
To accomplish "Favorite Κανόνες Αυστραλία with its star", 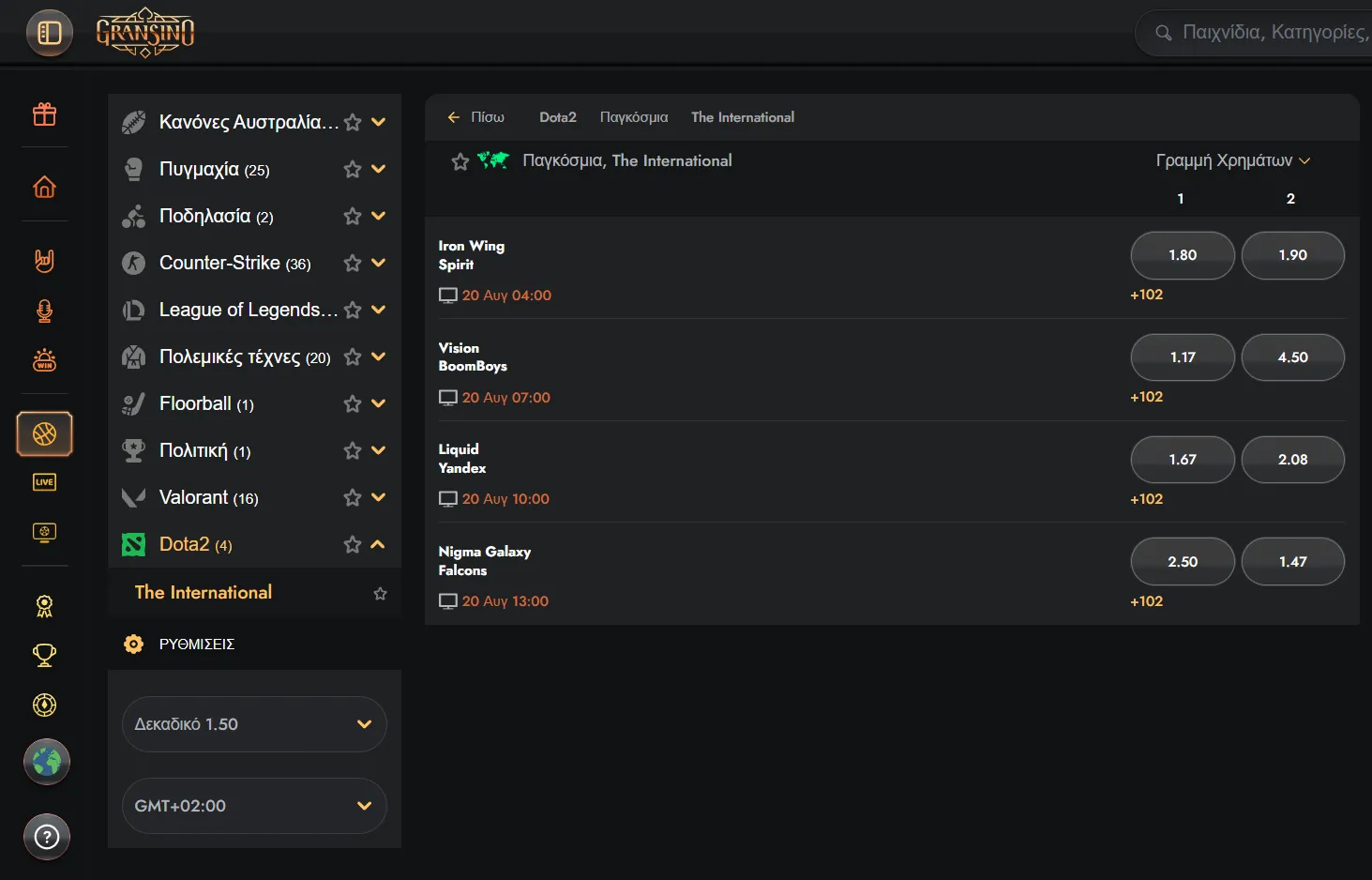I will click(x=353, y=122).
